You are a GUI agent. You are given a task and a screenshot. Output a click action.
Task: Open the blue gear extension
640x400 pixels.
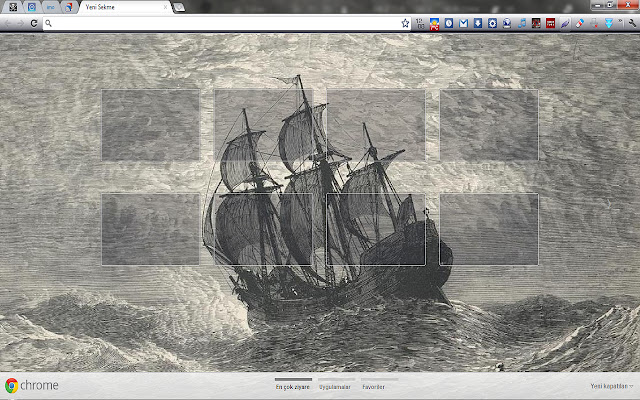click(x=492, y=23)
